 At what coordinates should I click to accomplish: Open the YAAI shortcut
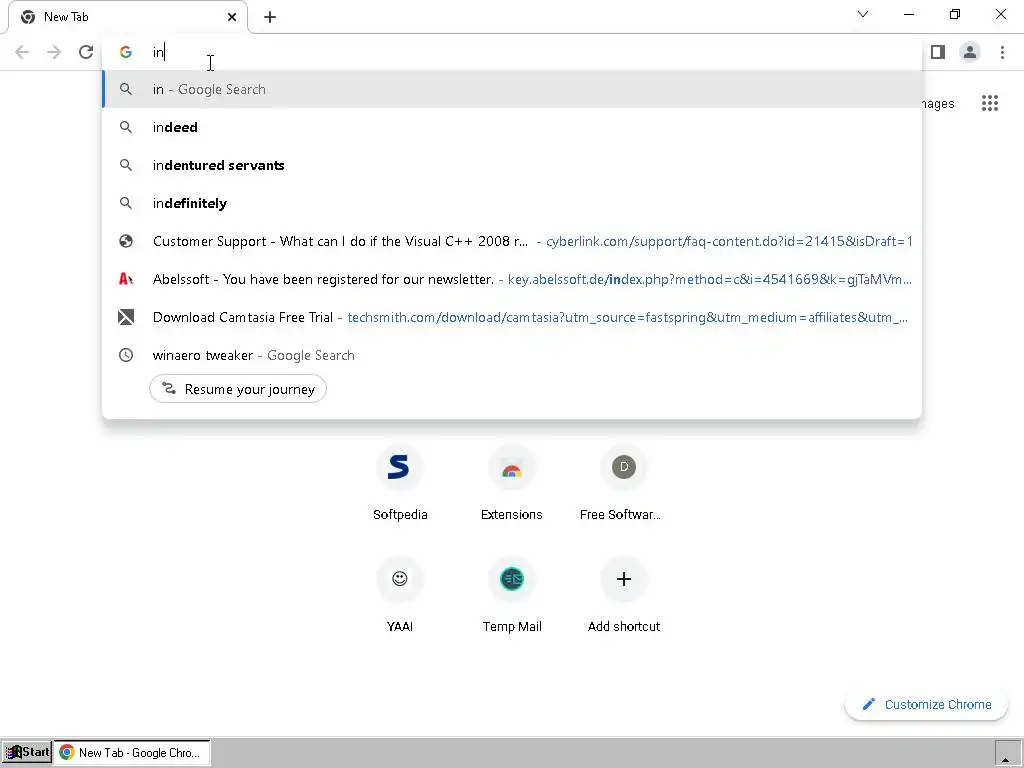tap(400, 596)
